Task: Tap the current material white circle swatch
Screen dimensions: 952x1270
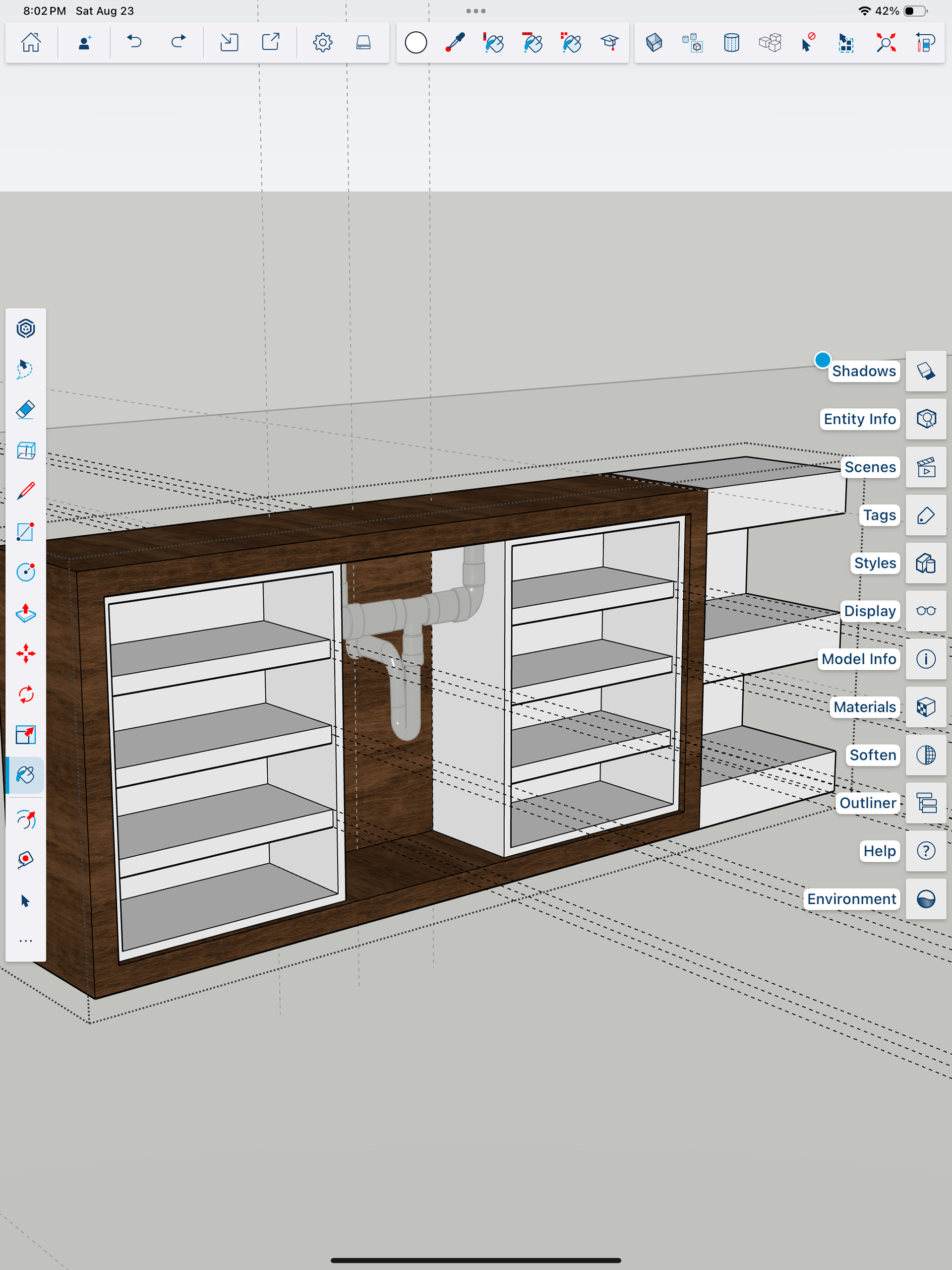Action: (416, 43)
